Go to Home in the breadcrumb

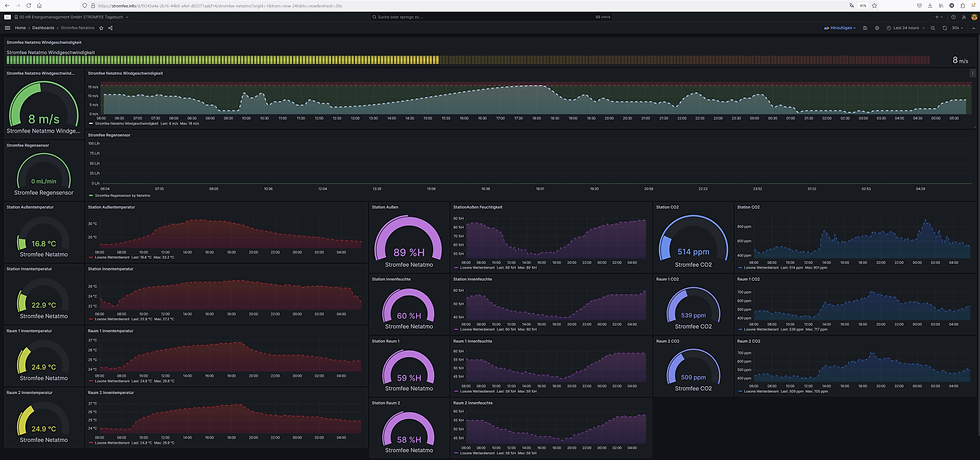(x=21, y=28)
